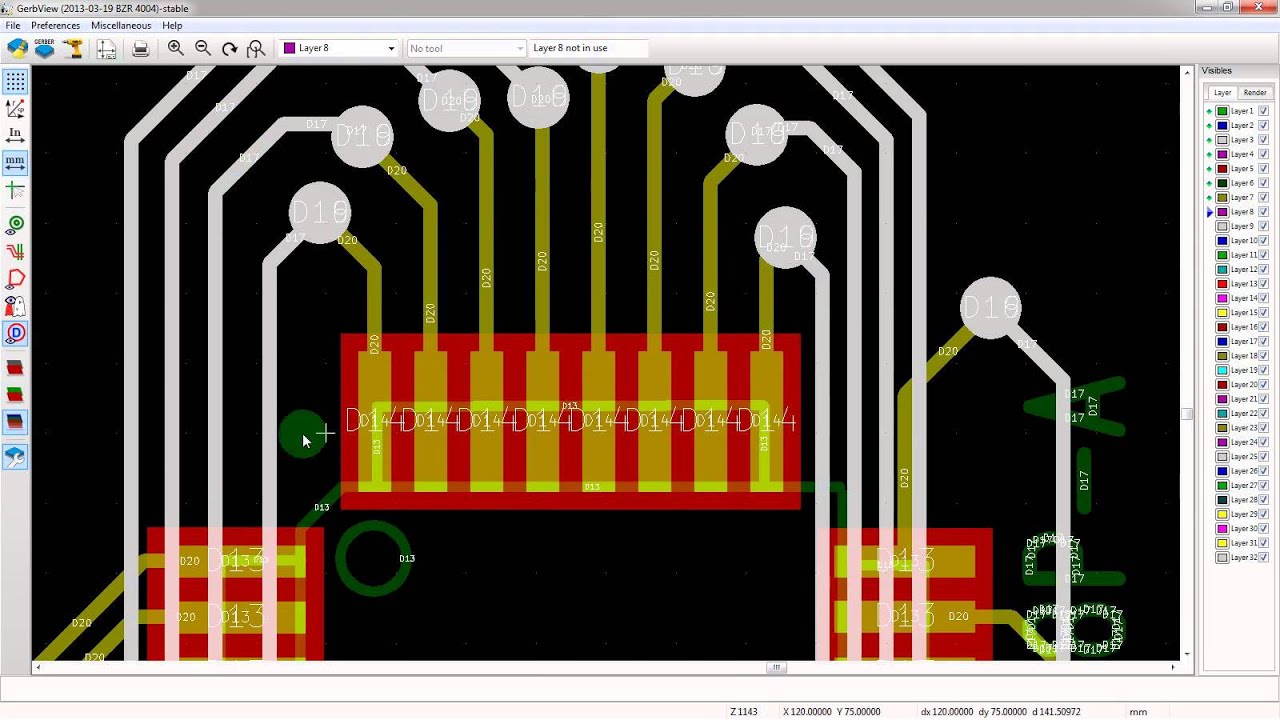Open the Miscellaneous menu
Viewport: 1280px width, 720px height.
(120, 25)
